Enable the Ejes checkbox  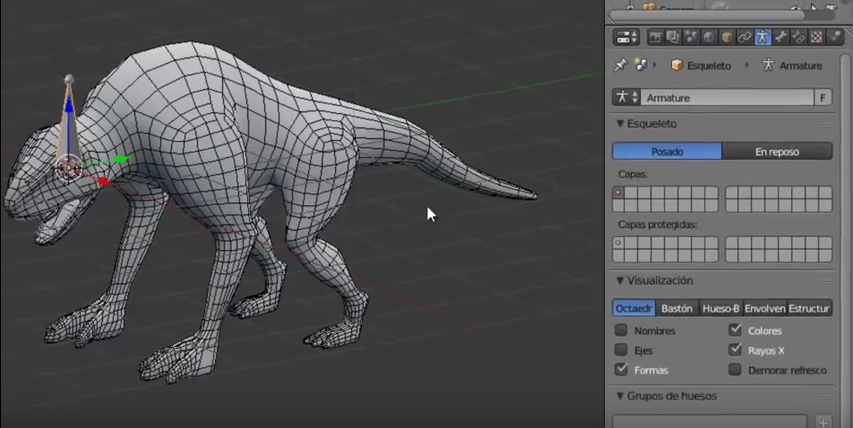click(x=621, y=350)
